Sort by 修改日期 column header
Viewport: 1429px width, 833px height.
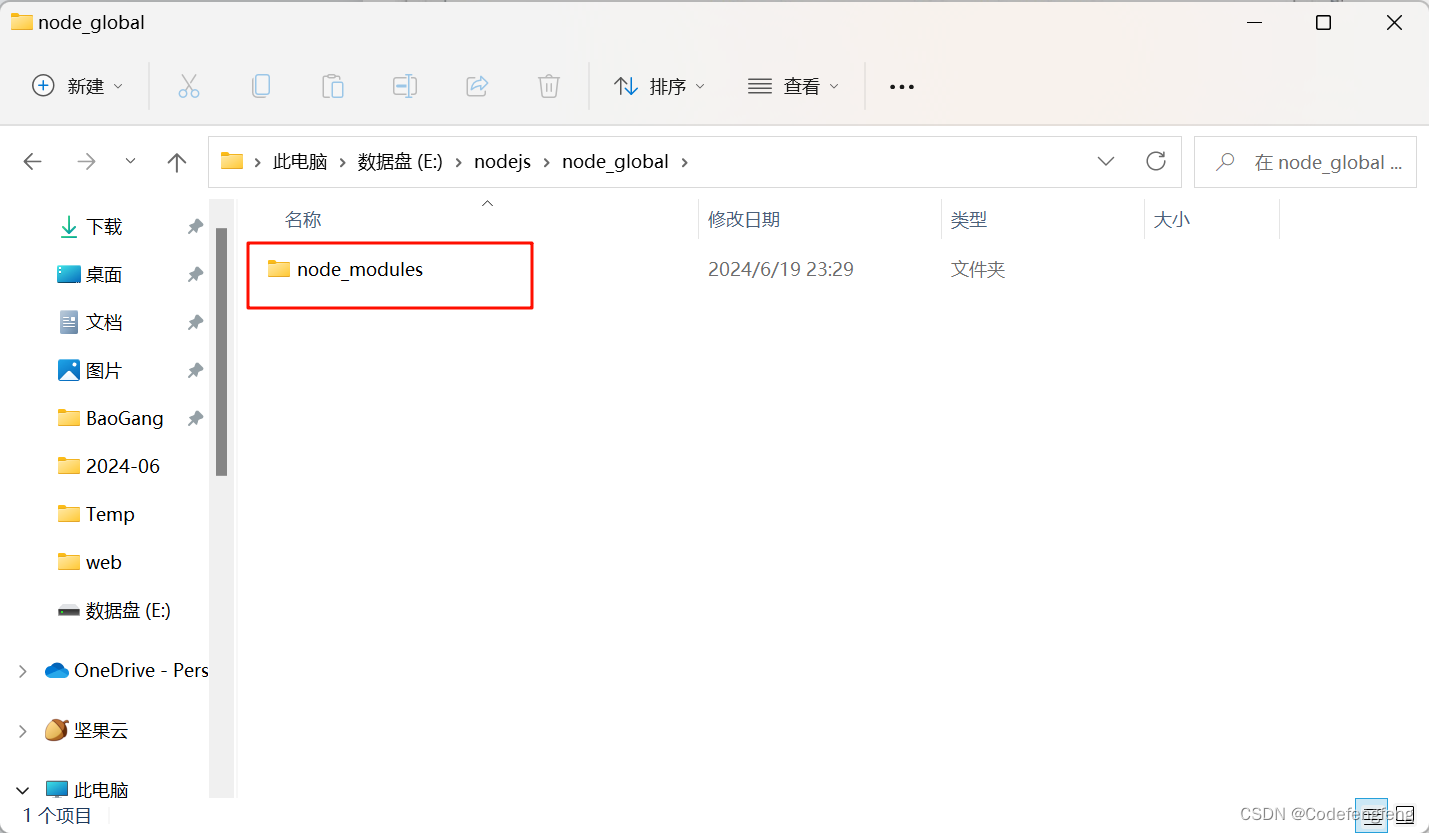744,220
